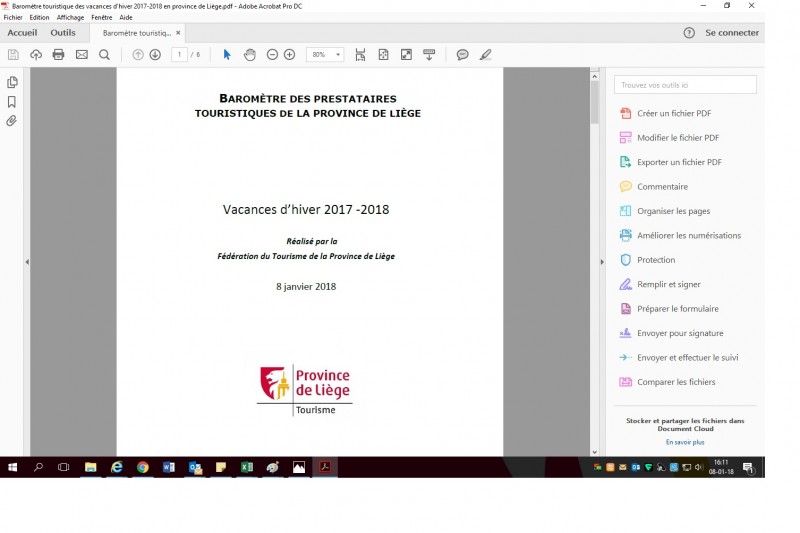Open the Windows Start menu

click(x=12, y=467)
